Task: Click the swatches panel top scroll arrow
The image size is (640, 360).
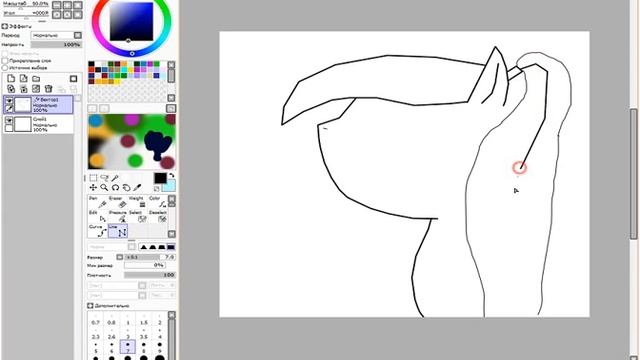Action: pos(171,64)
